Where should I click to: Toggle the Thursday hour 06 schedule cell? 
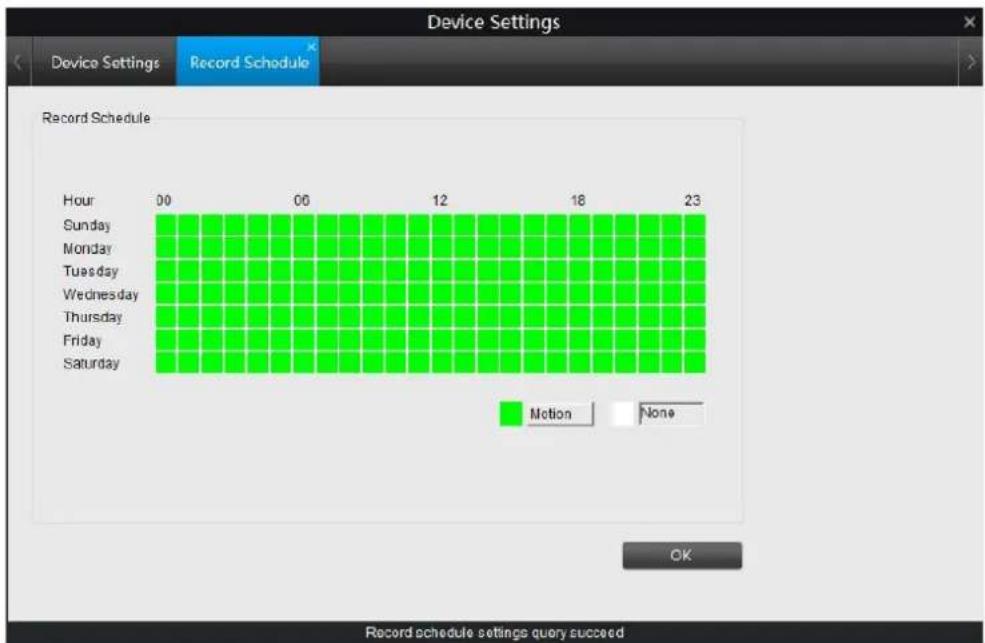click(x=304, y=316)
